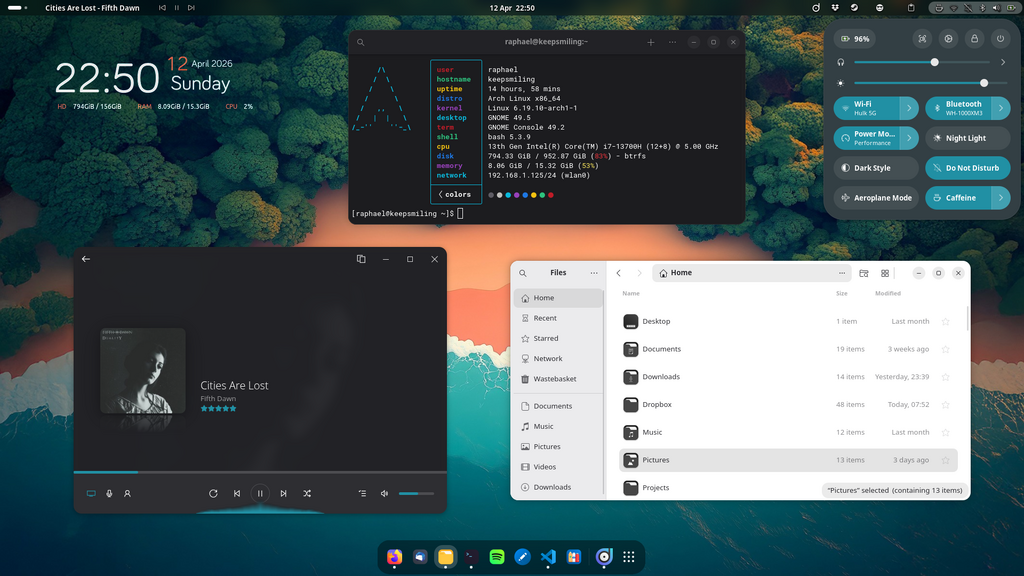Star the Dropbox folder

point(945,405)
